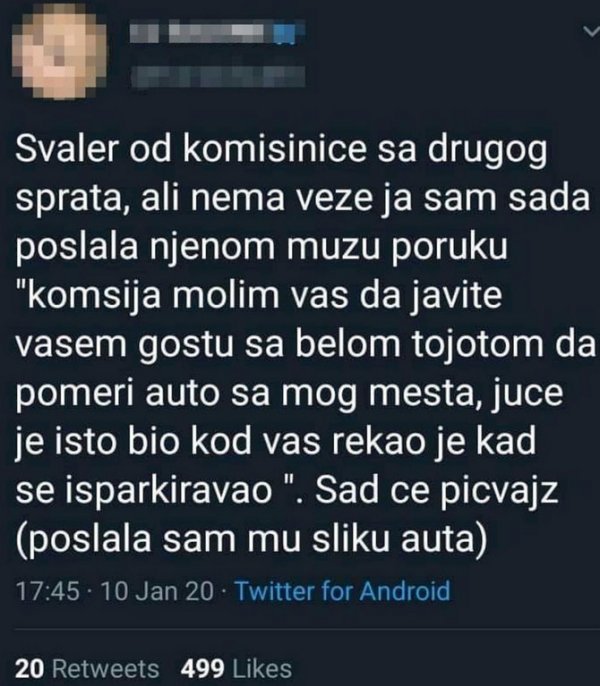Click the blue badge beside the name
The height and width of the screenshot is (686, 600).
285,34
